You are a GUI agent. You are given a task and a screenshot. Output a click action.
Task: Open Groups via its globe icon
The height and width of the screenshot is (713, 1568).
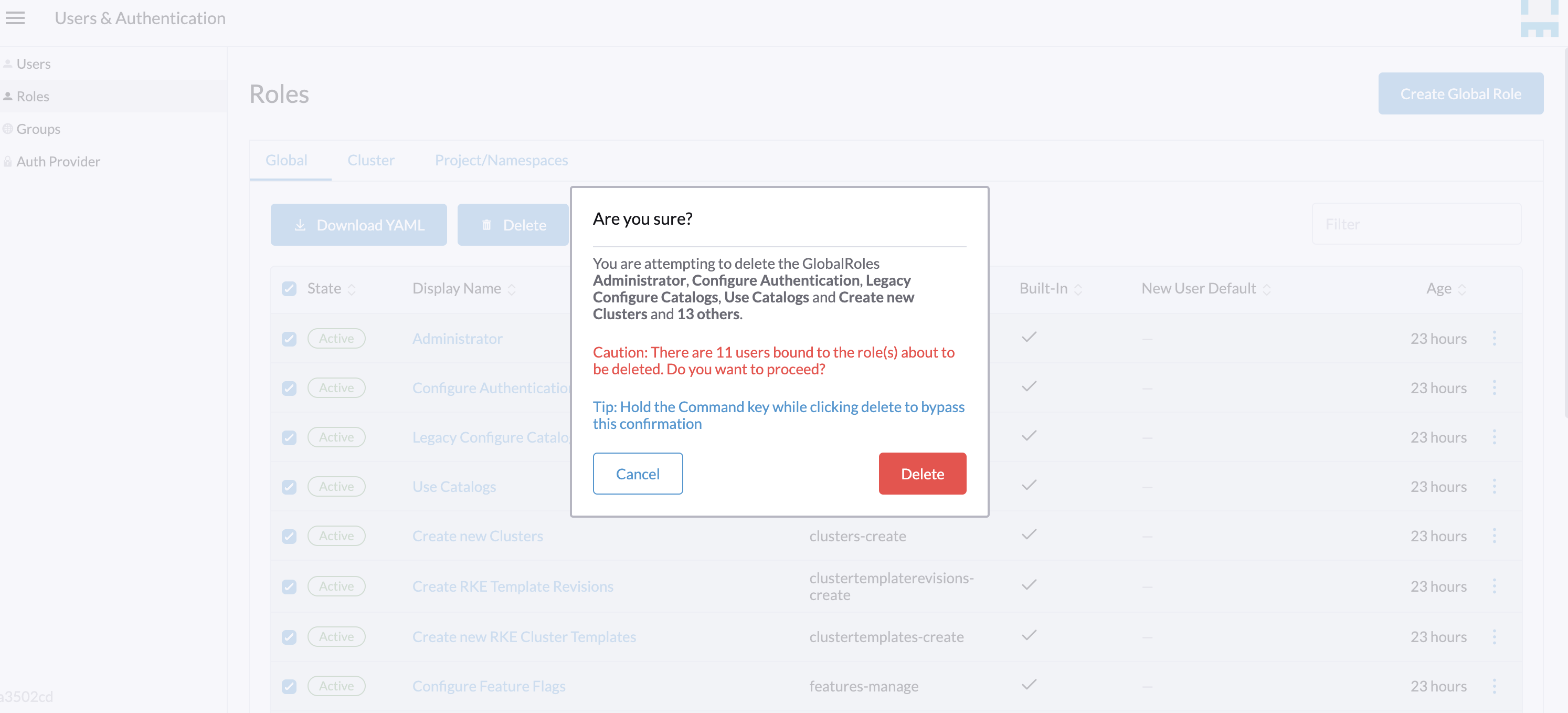point(8,129)
